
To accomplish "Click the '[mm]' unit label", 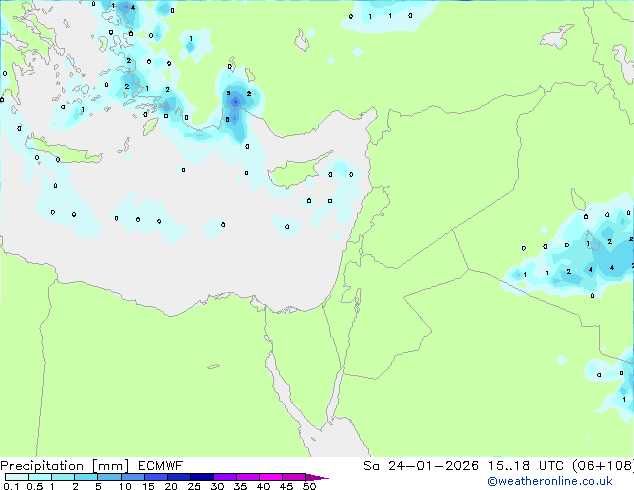I will pos(110,466).
